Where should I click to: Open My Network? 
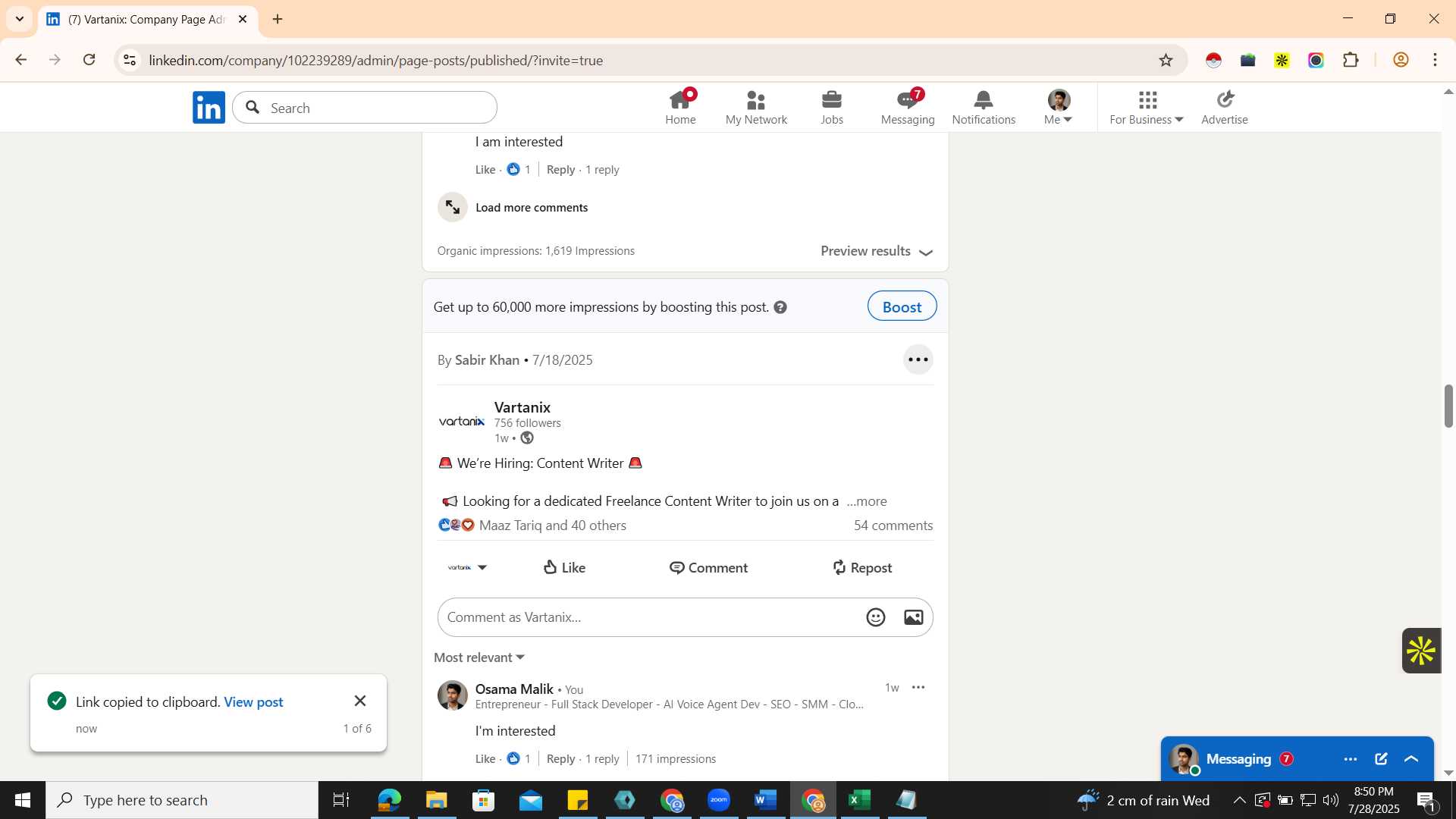[x=756, y=108]
